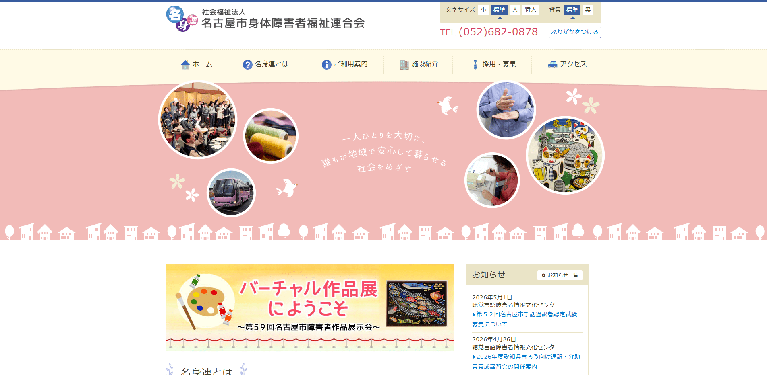Image resolution: width=767 pixels, height=375 pixels.
Task: Open the お問い合わせ link beside phone number
Action: [x=574, y=32]
